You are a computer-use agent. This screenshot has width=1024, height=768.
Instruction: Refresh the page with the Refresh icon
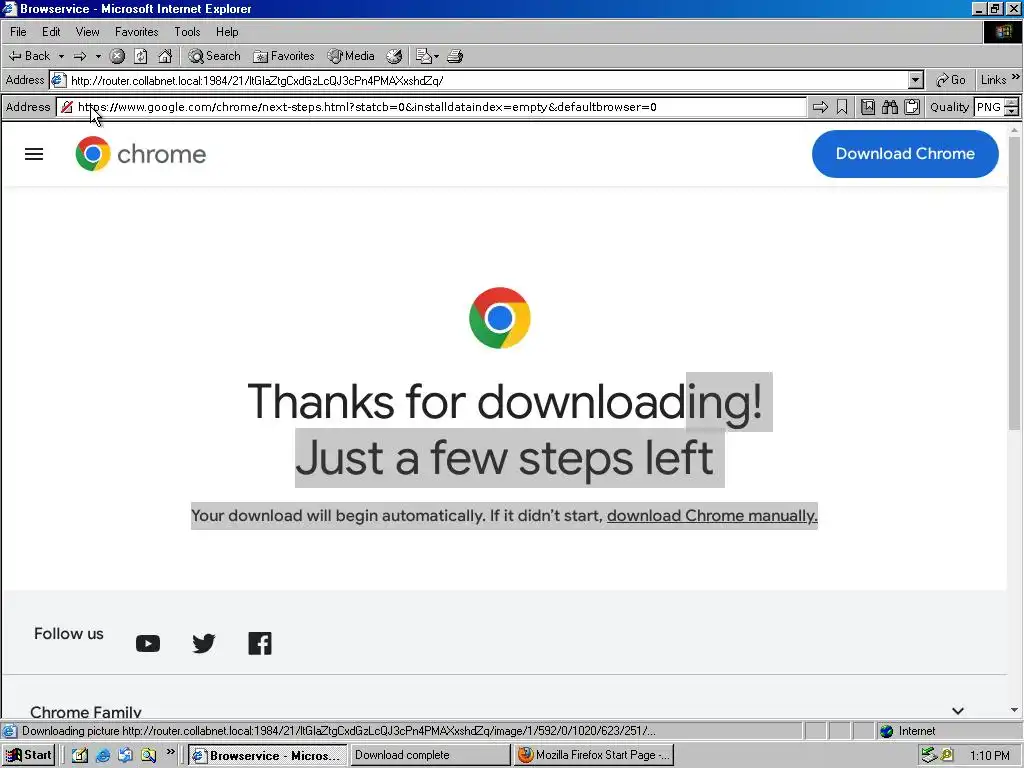(141, 56)
